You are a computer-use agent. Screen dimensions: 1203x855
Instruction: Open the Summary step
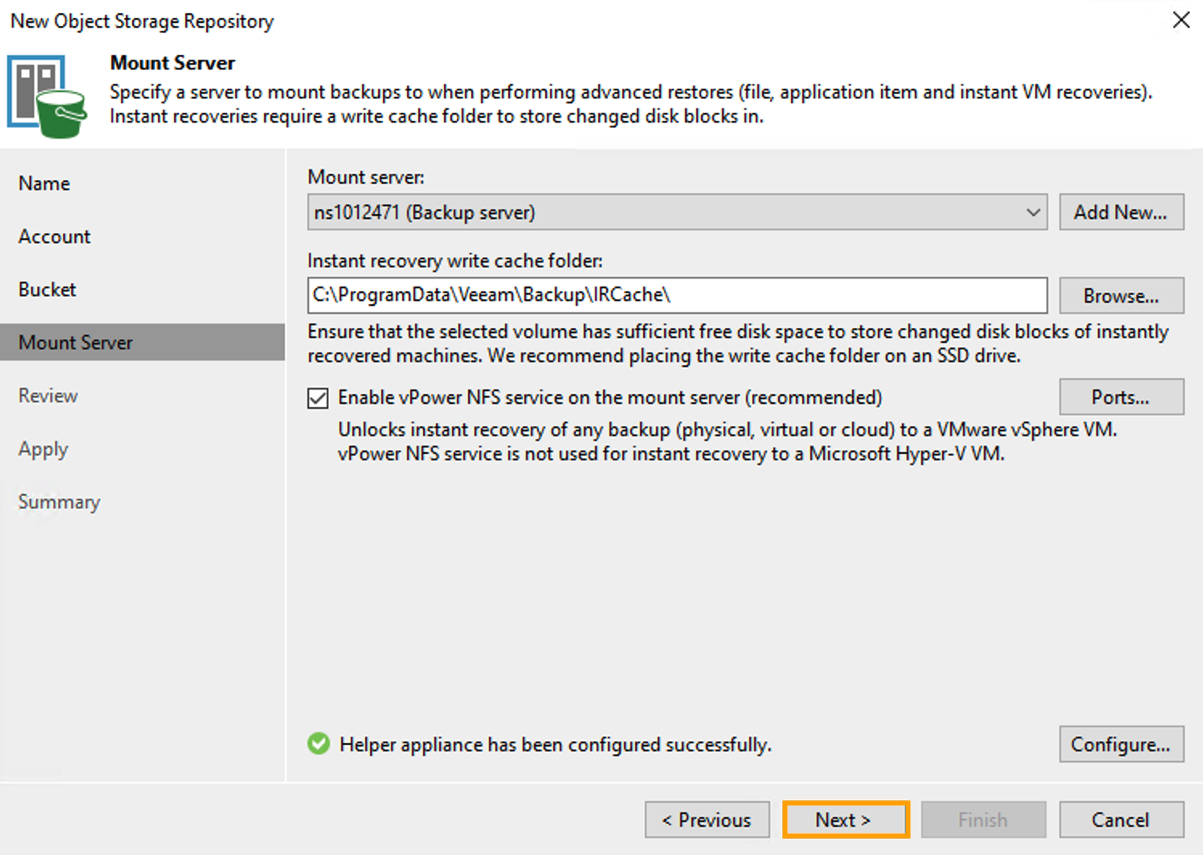tap(58, 501)
